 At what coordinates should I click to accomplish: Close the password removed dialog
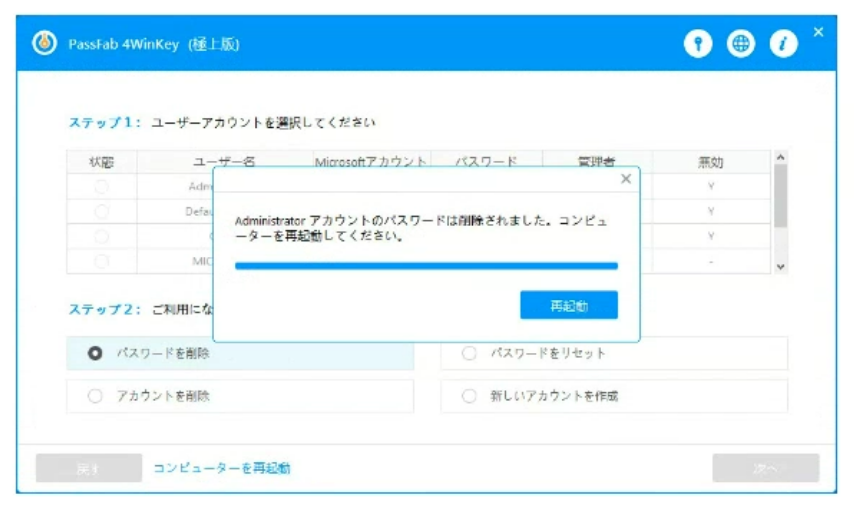pyautogui.click(x=626, y=179)
